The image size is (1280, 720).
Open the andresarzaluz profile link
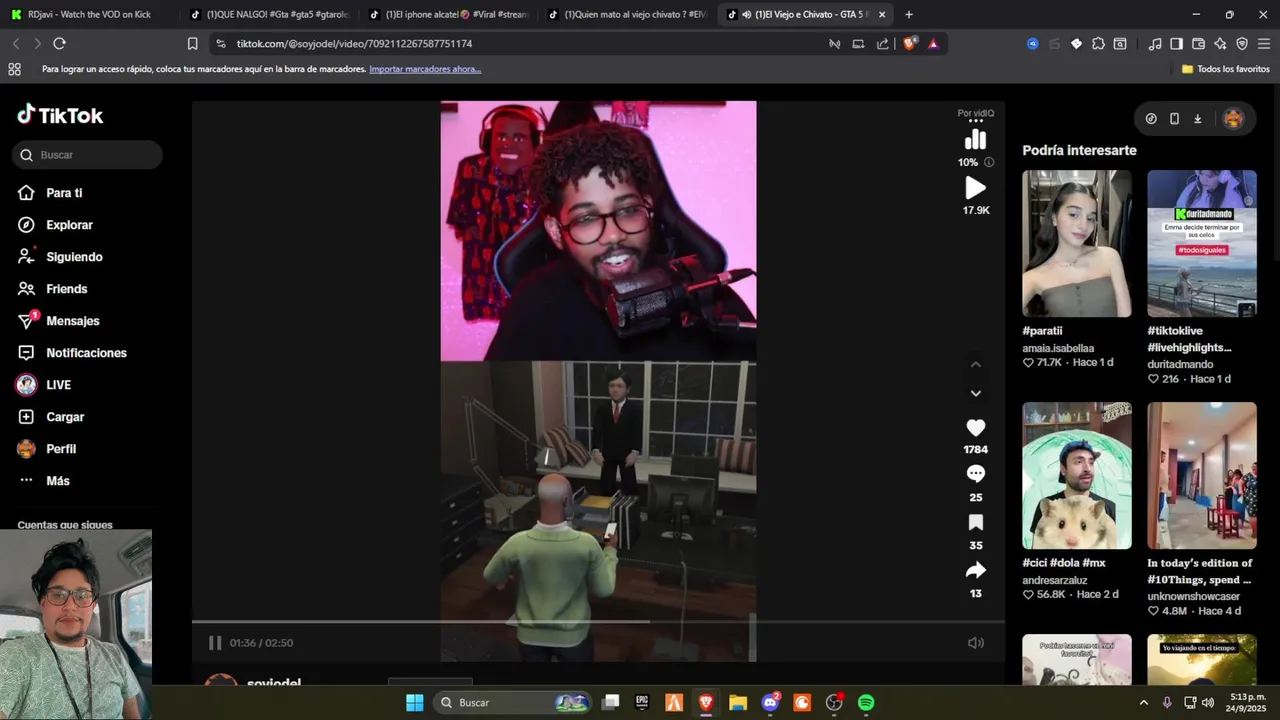[x=1055, y=580]
